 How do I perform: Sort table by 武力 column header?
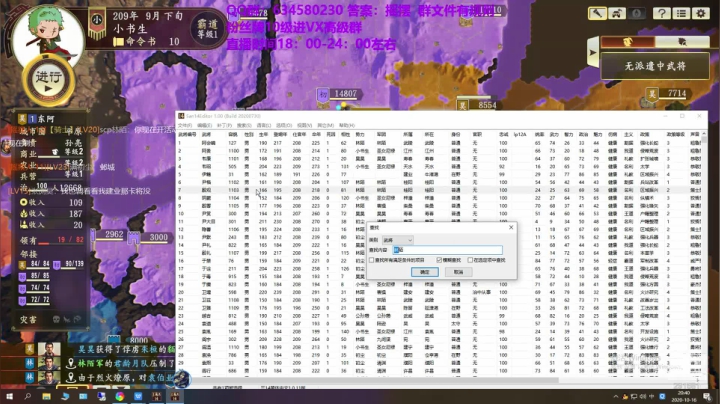pyautogui.click(x=554, y=135)
